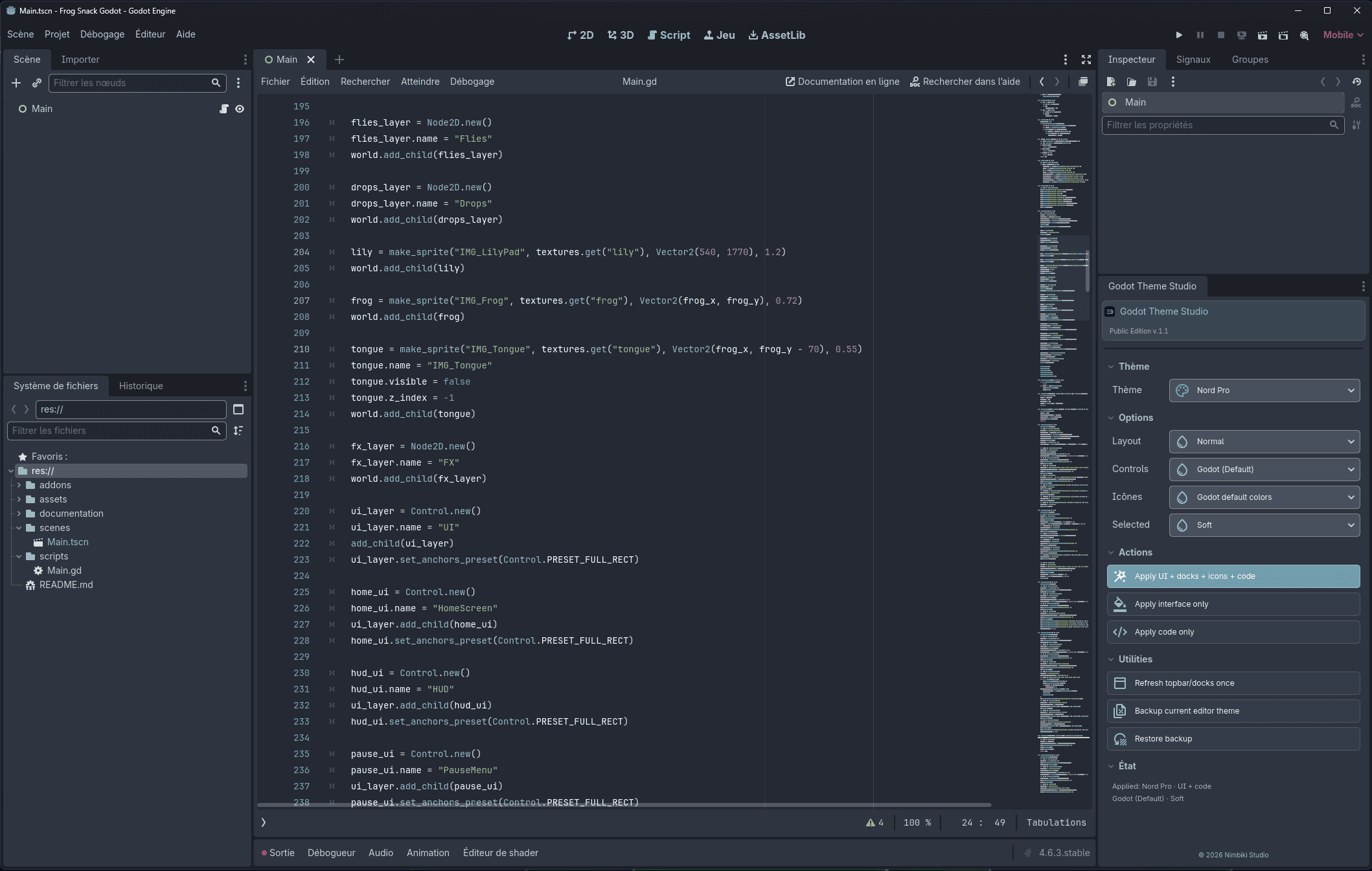Open the script attached to the Main node
1372x871 pixels.
pos(223,109)
